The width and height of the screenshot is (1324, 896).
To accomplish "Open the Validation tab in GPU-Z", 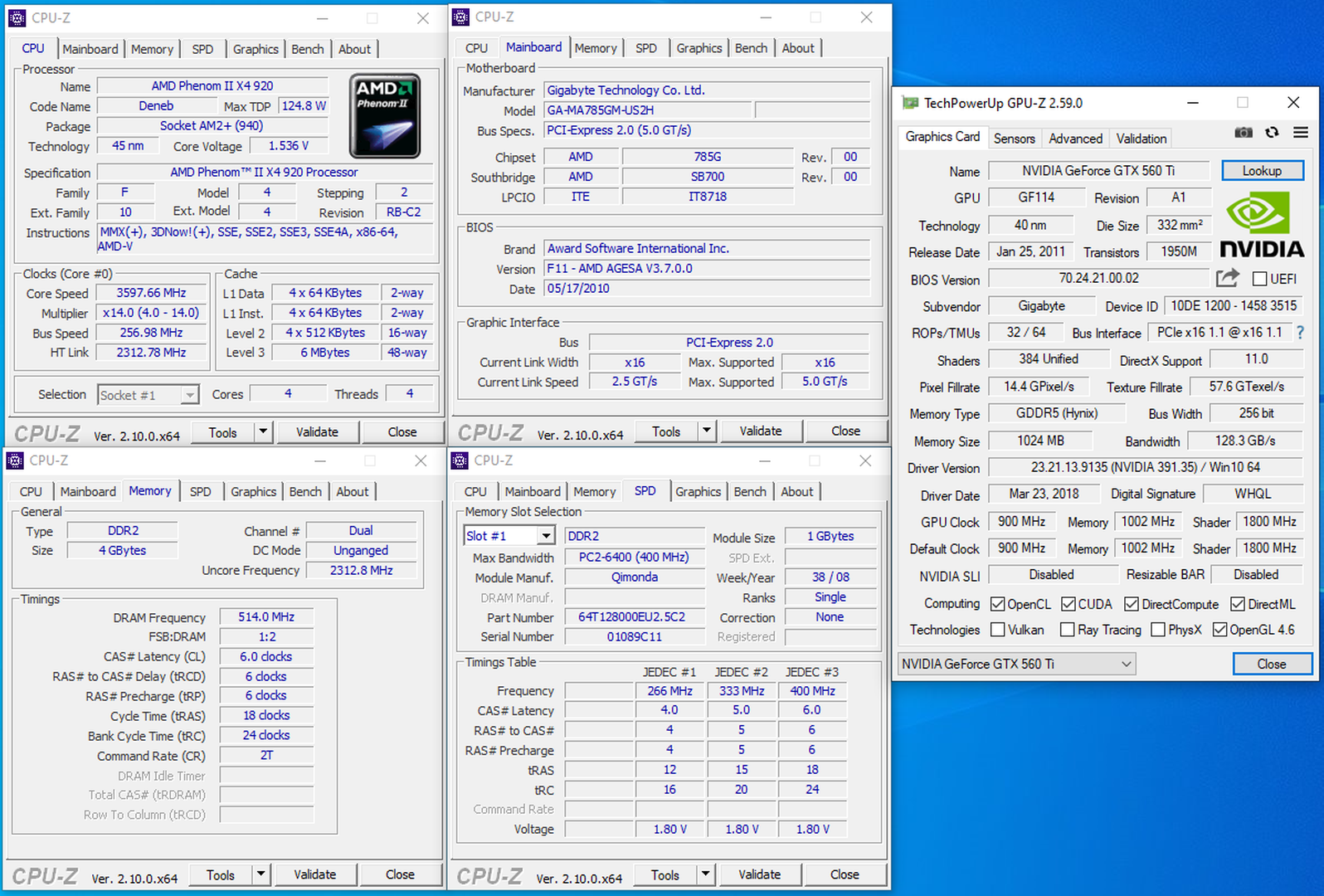I will pyautogui.click(x=1141, y=139).
